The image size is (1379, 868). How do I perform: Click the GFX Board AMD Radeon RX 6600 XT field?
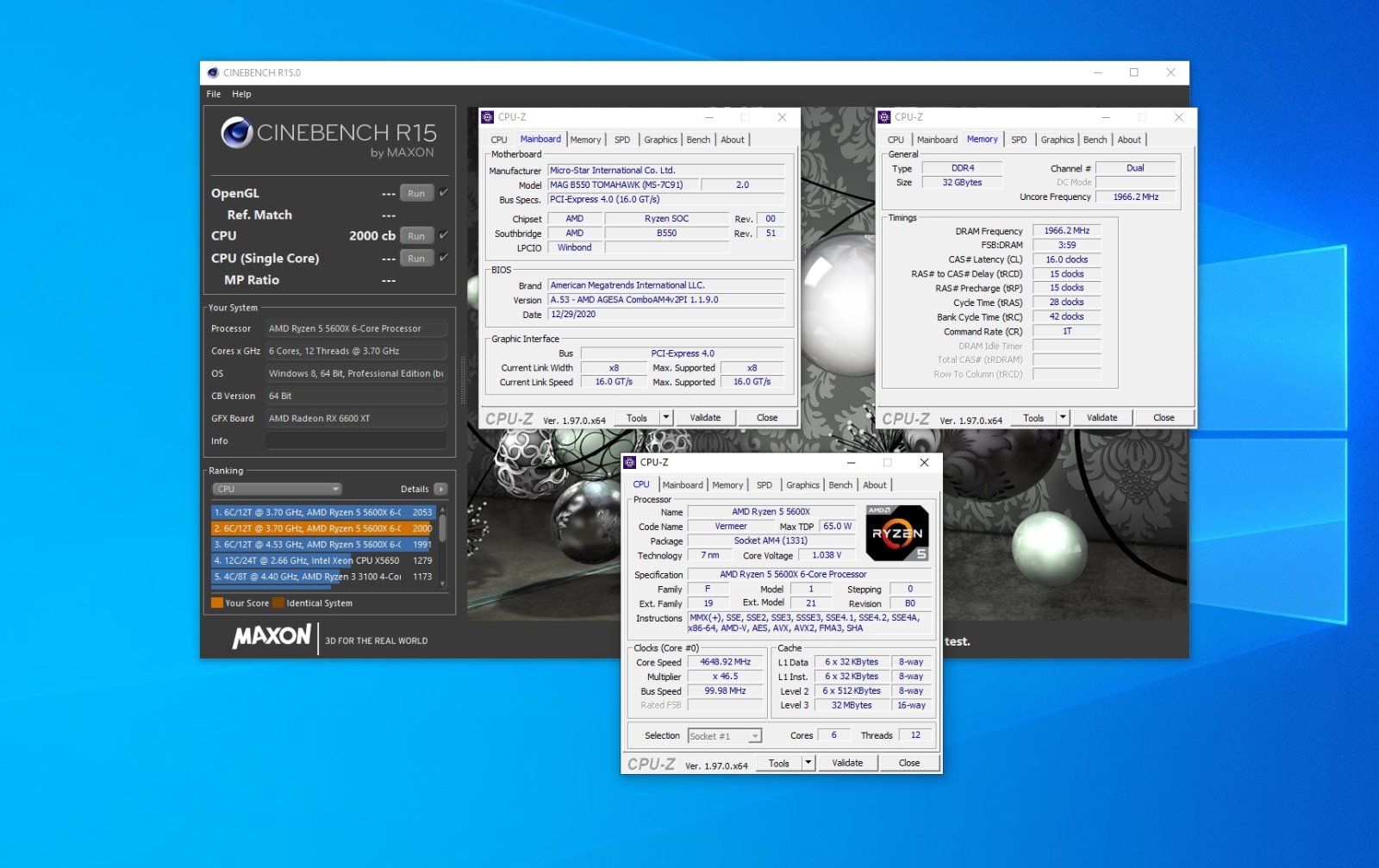355,418
